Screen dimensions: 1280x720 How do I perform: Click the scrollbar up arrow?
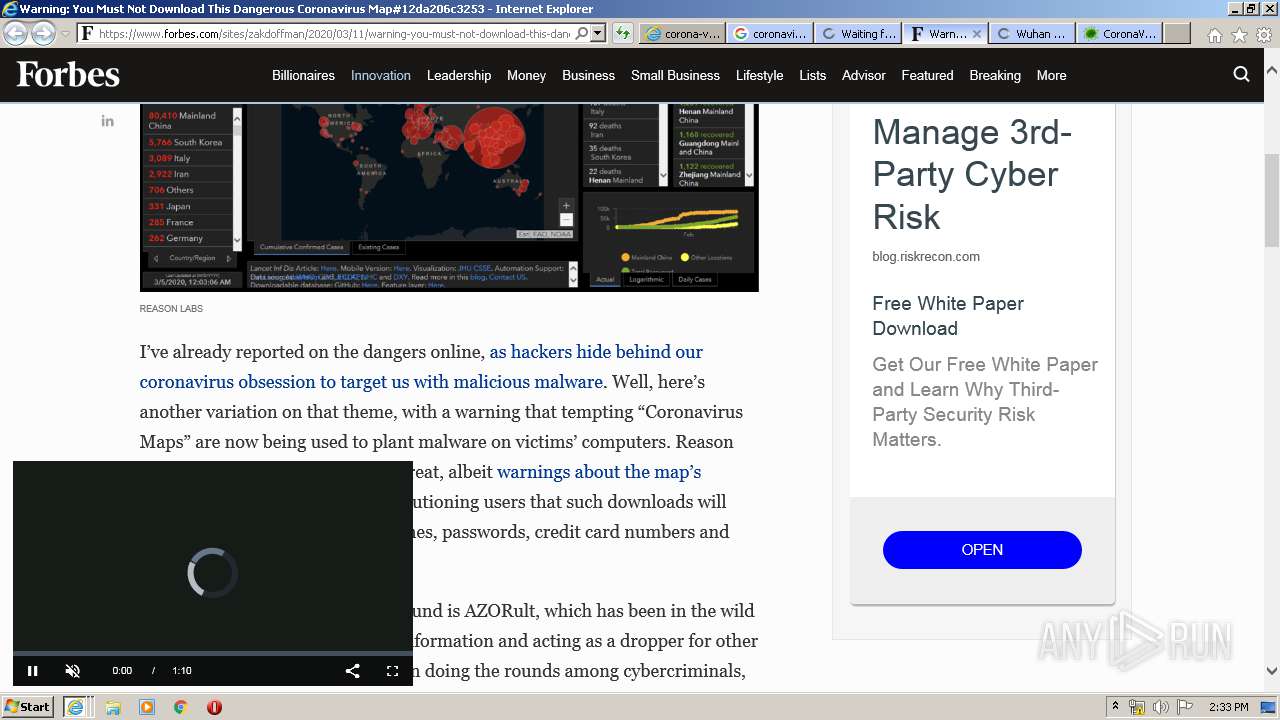tap(1271, 71)
